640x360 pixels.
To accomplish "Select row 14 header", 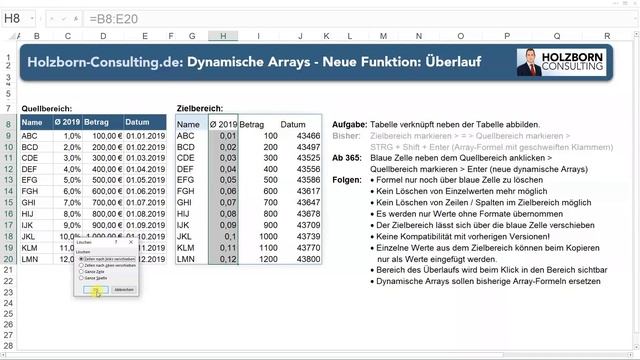I will (x=8, y=191).
